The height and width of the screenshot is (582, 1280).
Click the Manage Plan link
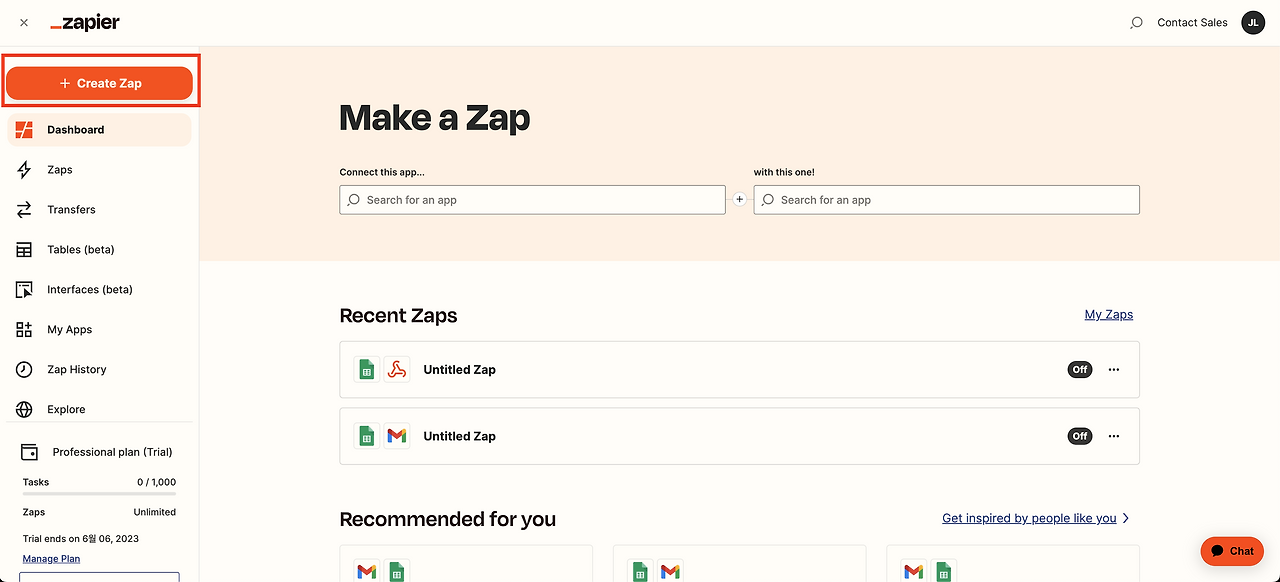(x=51, y=559)
